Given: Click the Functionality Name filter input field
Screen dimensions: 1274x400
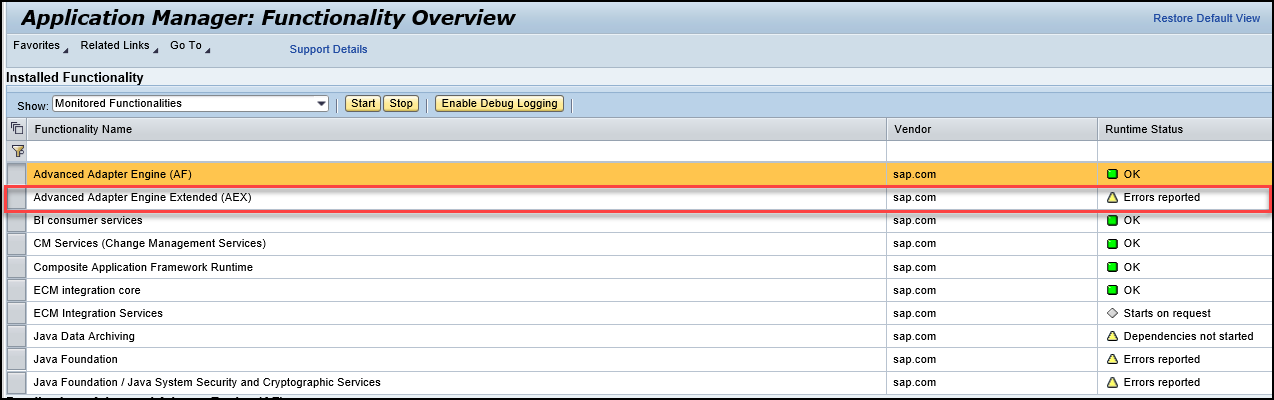Looking at the screenshot, I should tap(456, 151).
